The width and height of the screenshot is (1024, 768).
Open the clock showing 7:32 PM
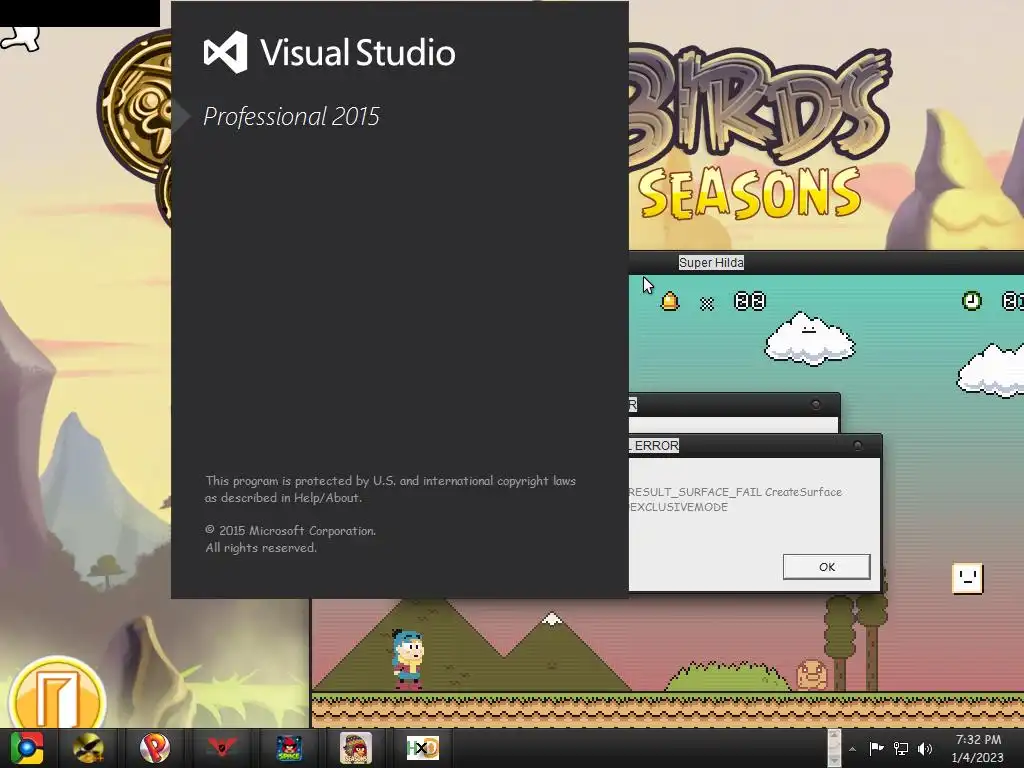click(x=978, y=748)
